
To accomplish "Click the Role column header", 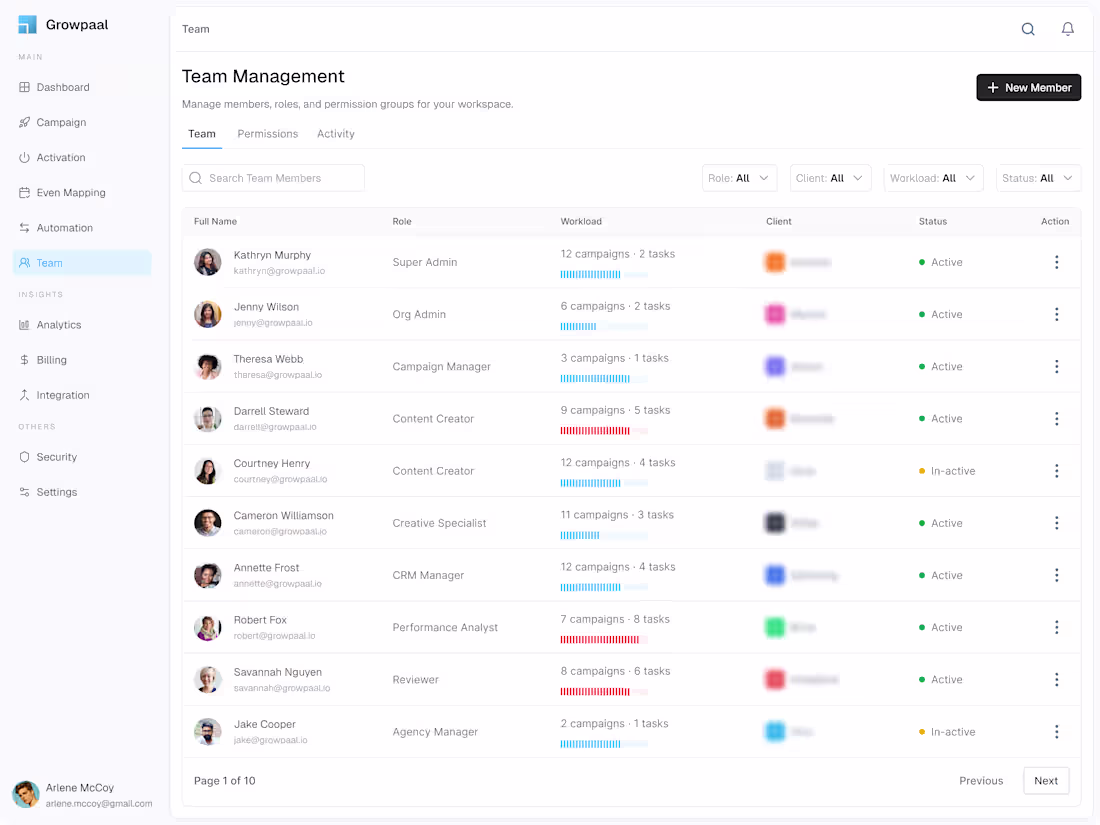I will pyautogui.click(x=402, y=221).
